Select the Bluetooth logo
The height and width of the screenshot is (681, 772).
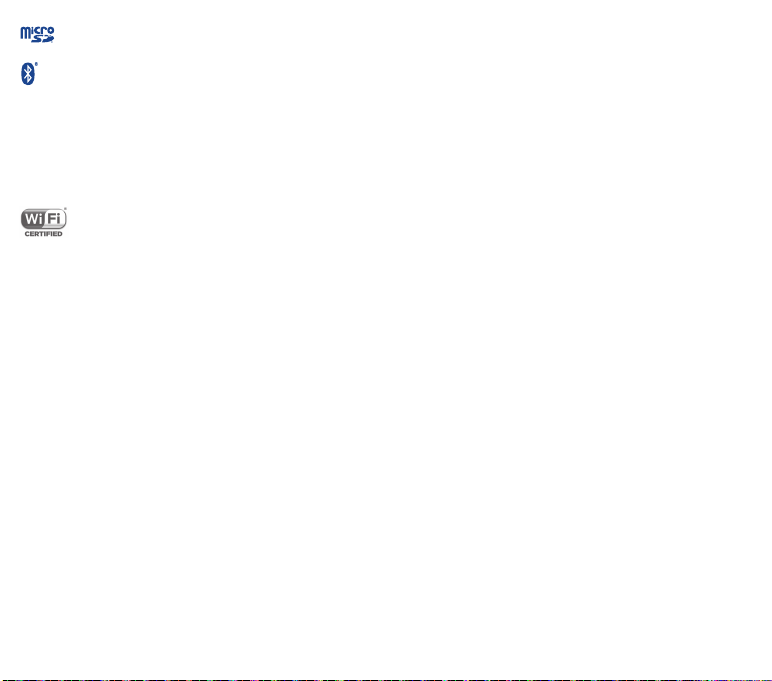tap(29, 74)
